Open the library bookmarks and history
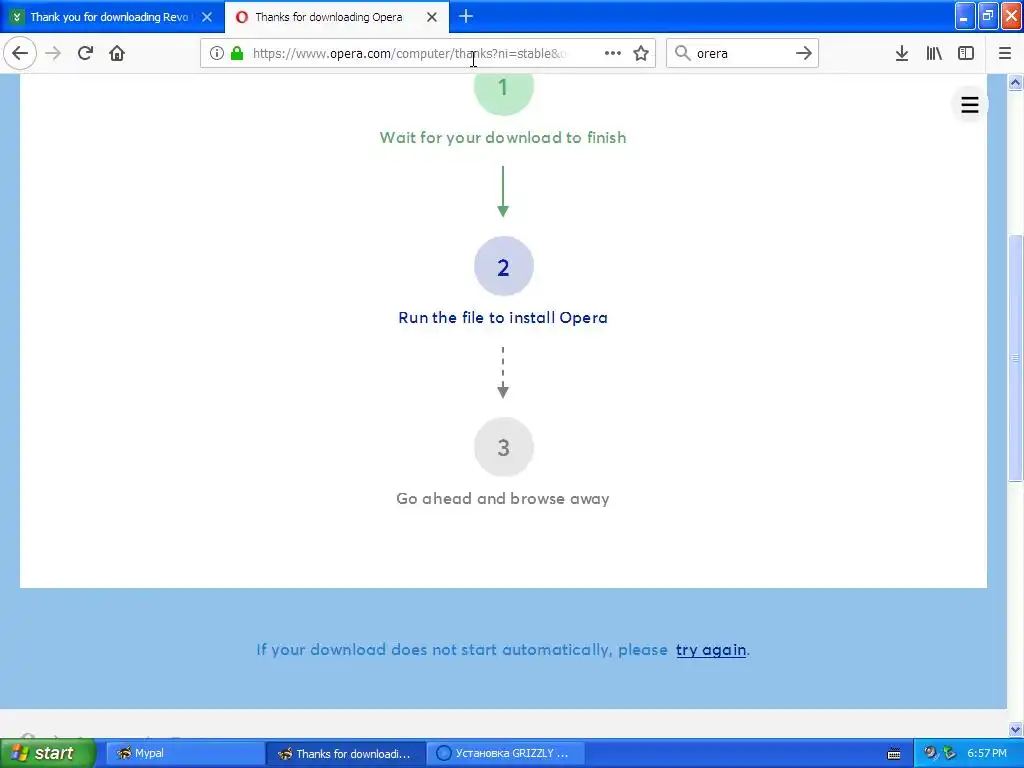This screenshot has width=1024, height=768. click(x=934, y=54)
